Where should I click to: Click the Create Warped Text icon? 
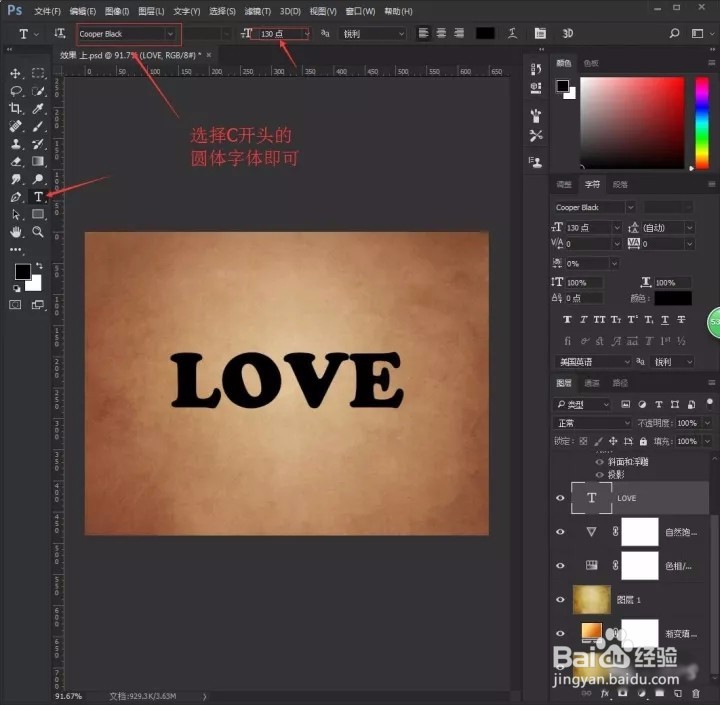pyautogui.click(x=512, y=33)
